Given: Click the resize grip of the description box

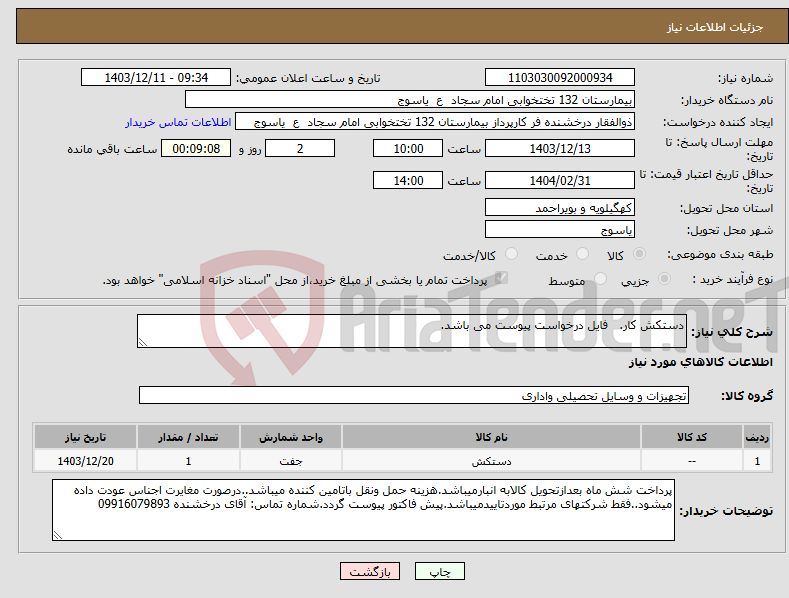Looking at the screenshot, I should tap(143, 342).
